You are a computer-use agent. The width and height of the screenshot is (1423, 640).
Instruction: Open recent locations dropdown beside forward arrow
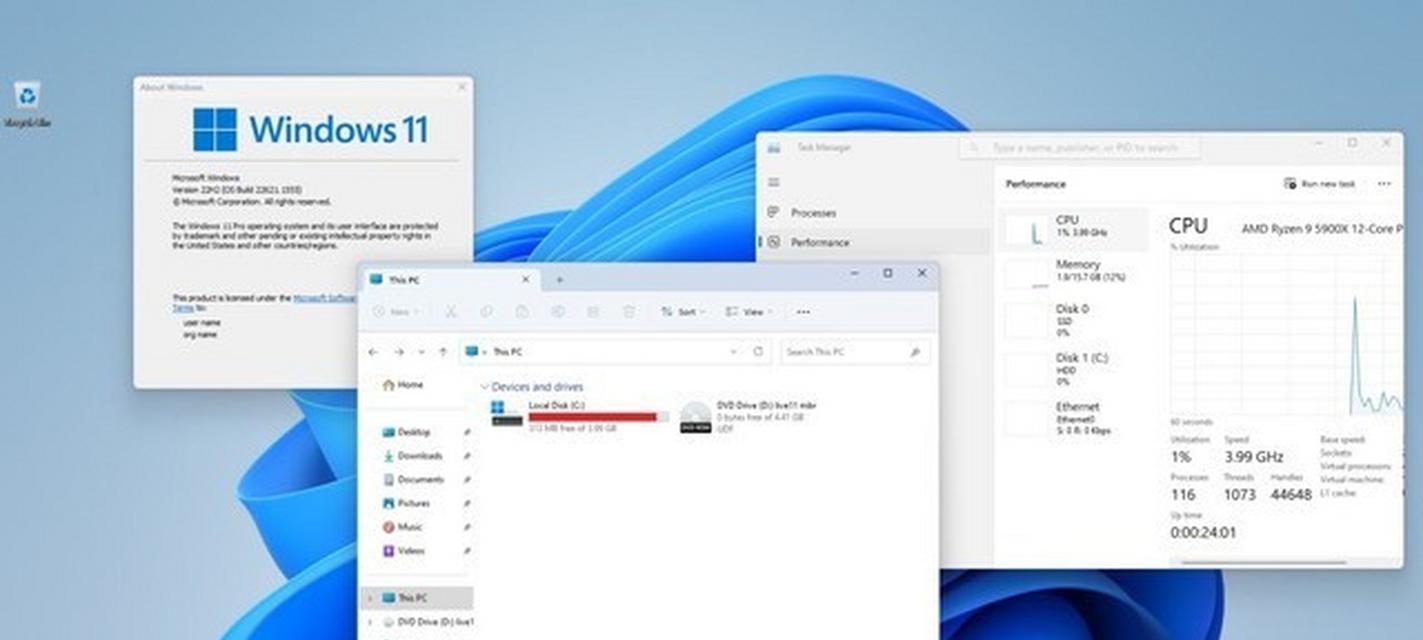(x=420, y=352)
